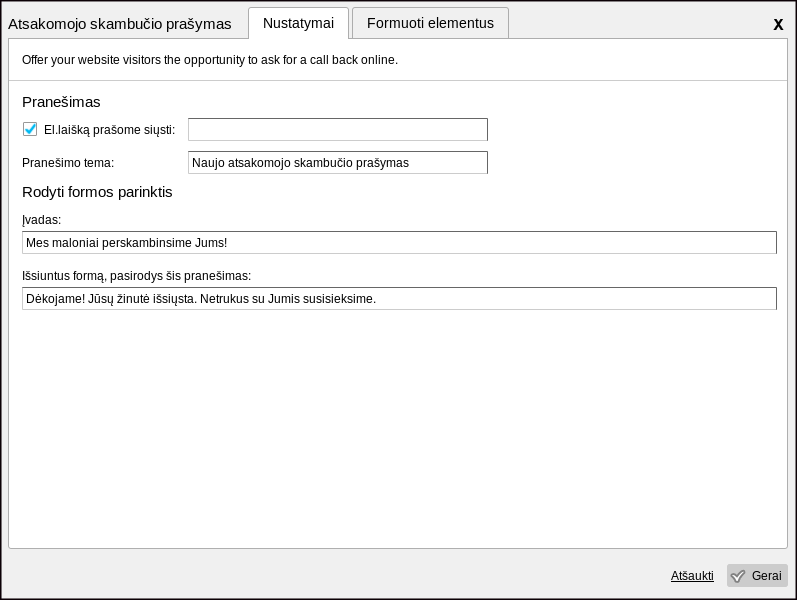This screenshot has height=600, width=797.
Task: Cancel via the Atšaukti link
Action: point(692,576)
